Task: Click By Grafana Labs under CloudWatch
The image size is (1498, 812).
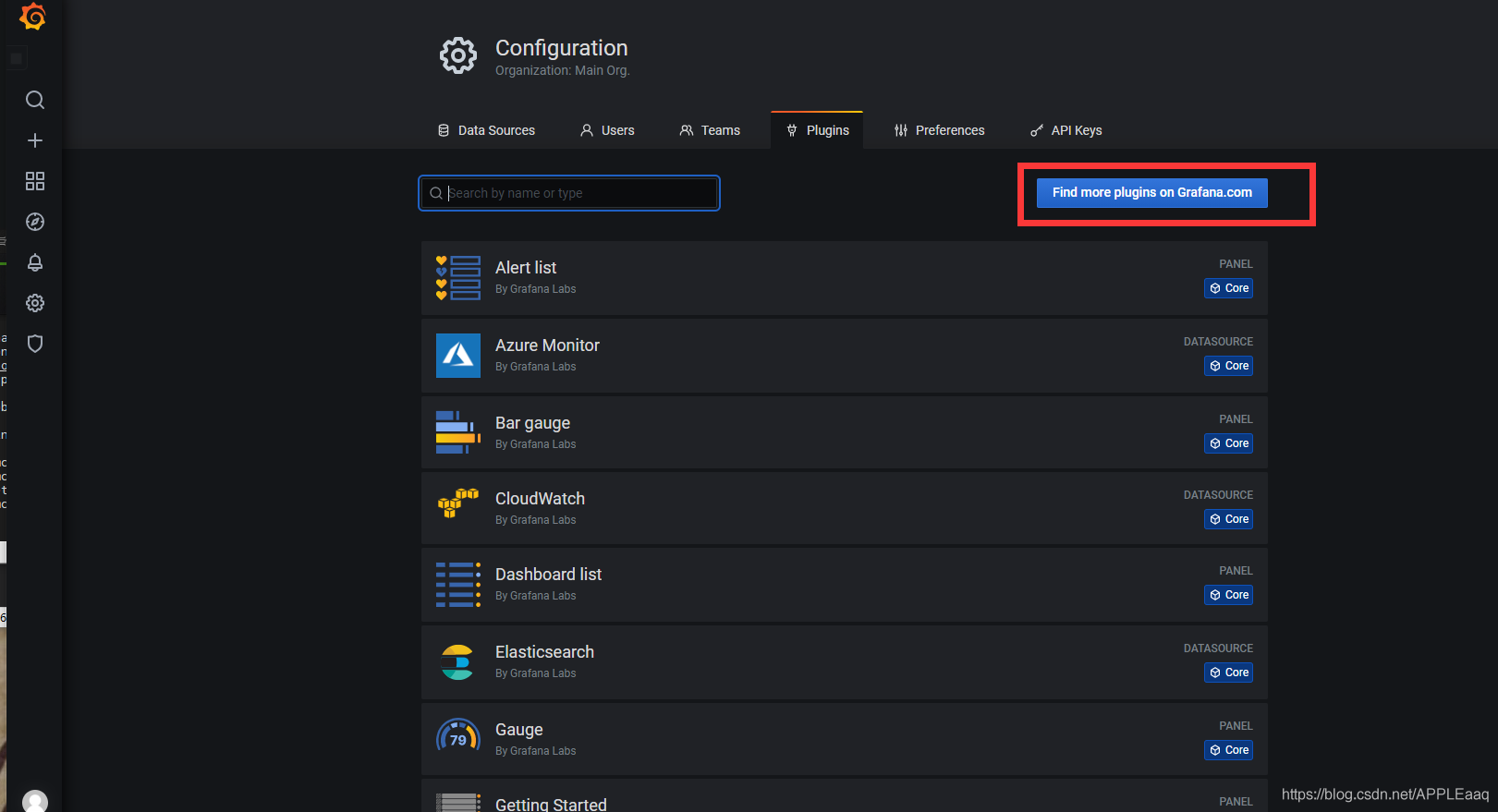Action: 536,520
